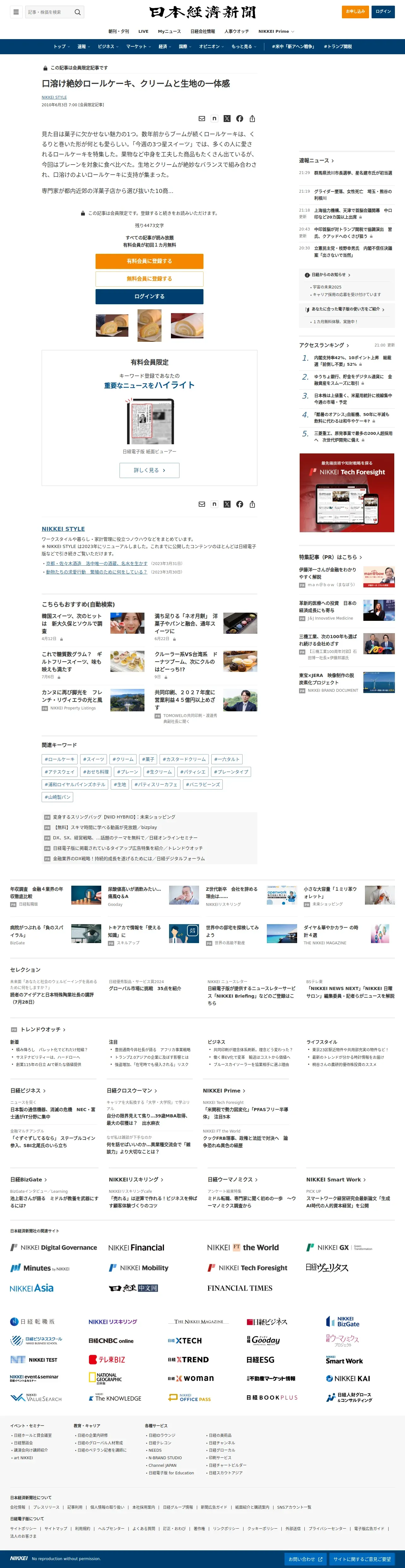The image size is (405, 1568).
Task: Click the Minutes by NIKKEI logo
Action: [40, 1268]
